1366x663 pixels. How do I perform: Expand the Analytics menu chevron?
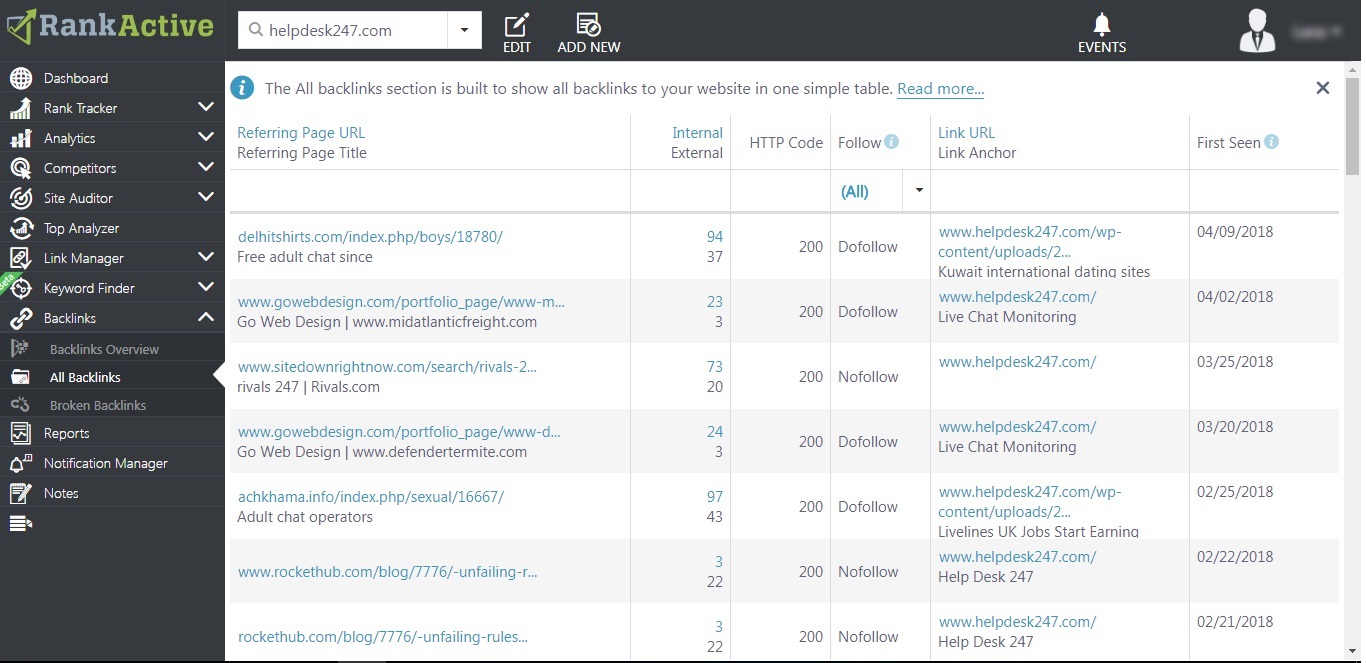[x=206, y=137]
